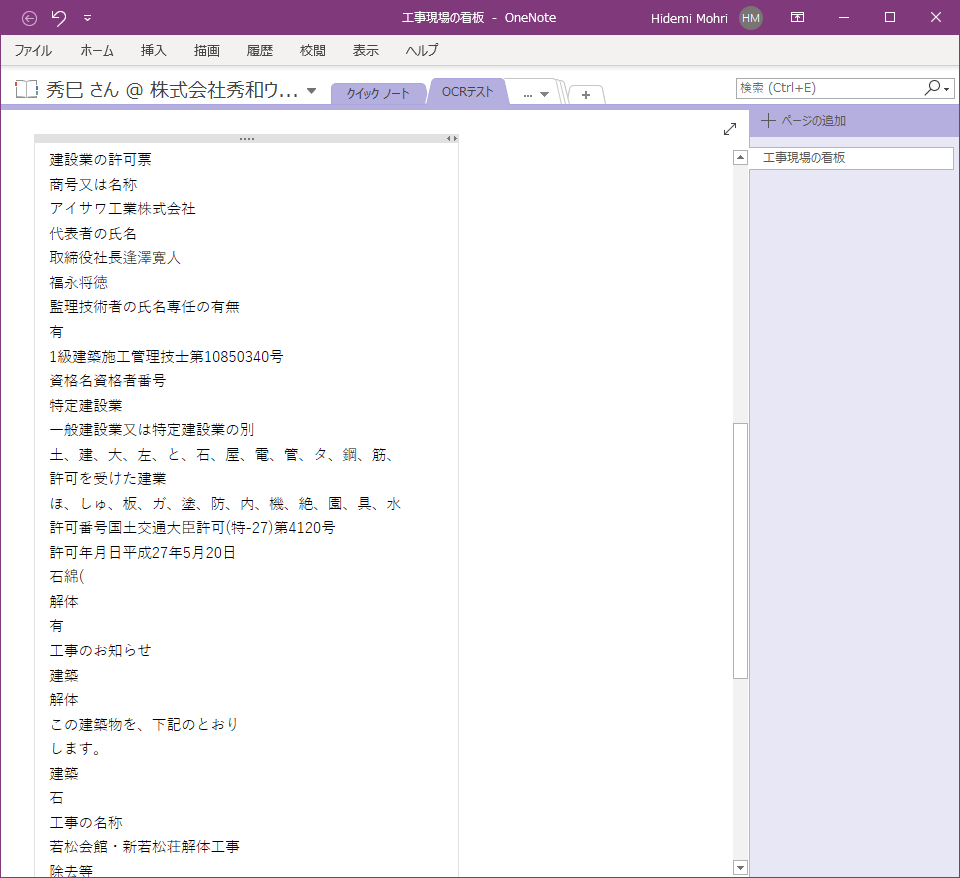Expand the notebook list dropdown arrow

click(312, 91)
